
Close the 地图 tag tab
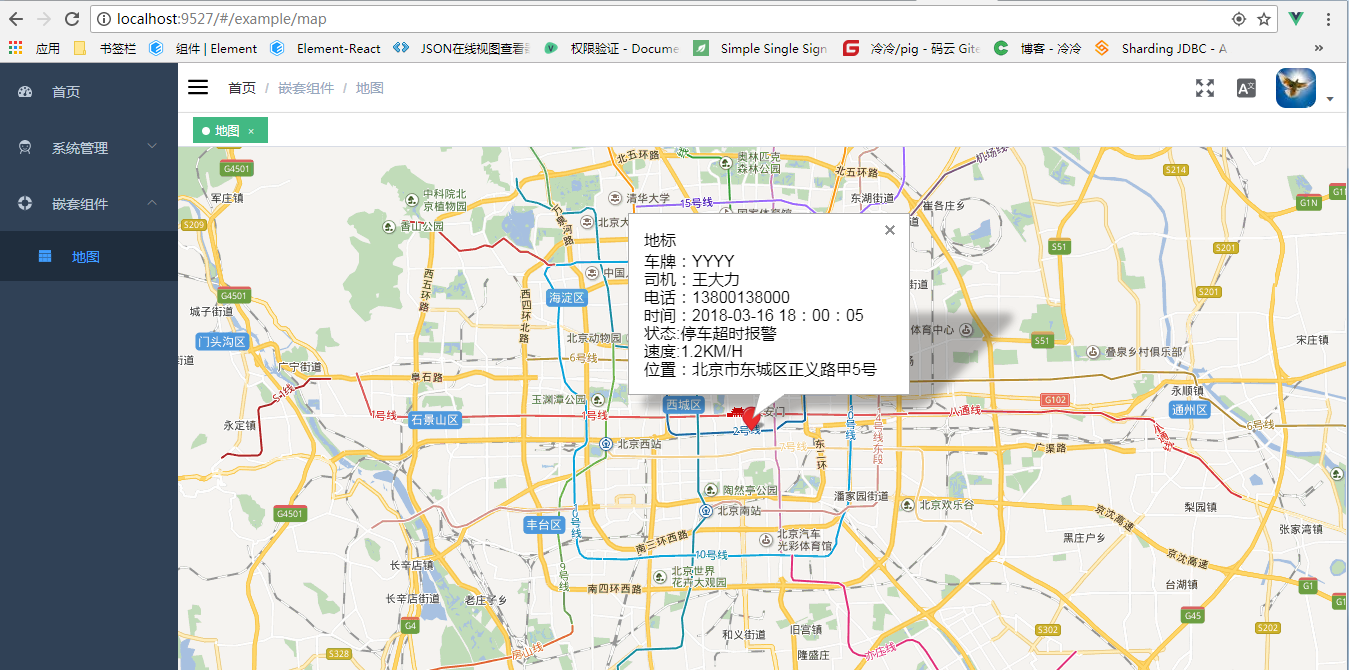pyautogui.click(x=251, y=131)
